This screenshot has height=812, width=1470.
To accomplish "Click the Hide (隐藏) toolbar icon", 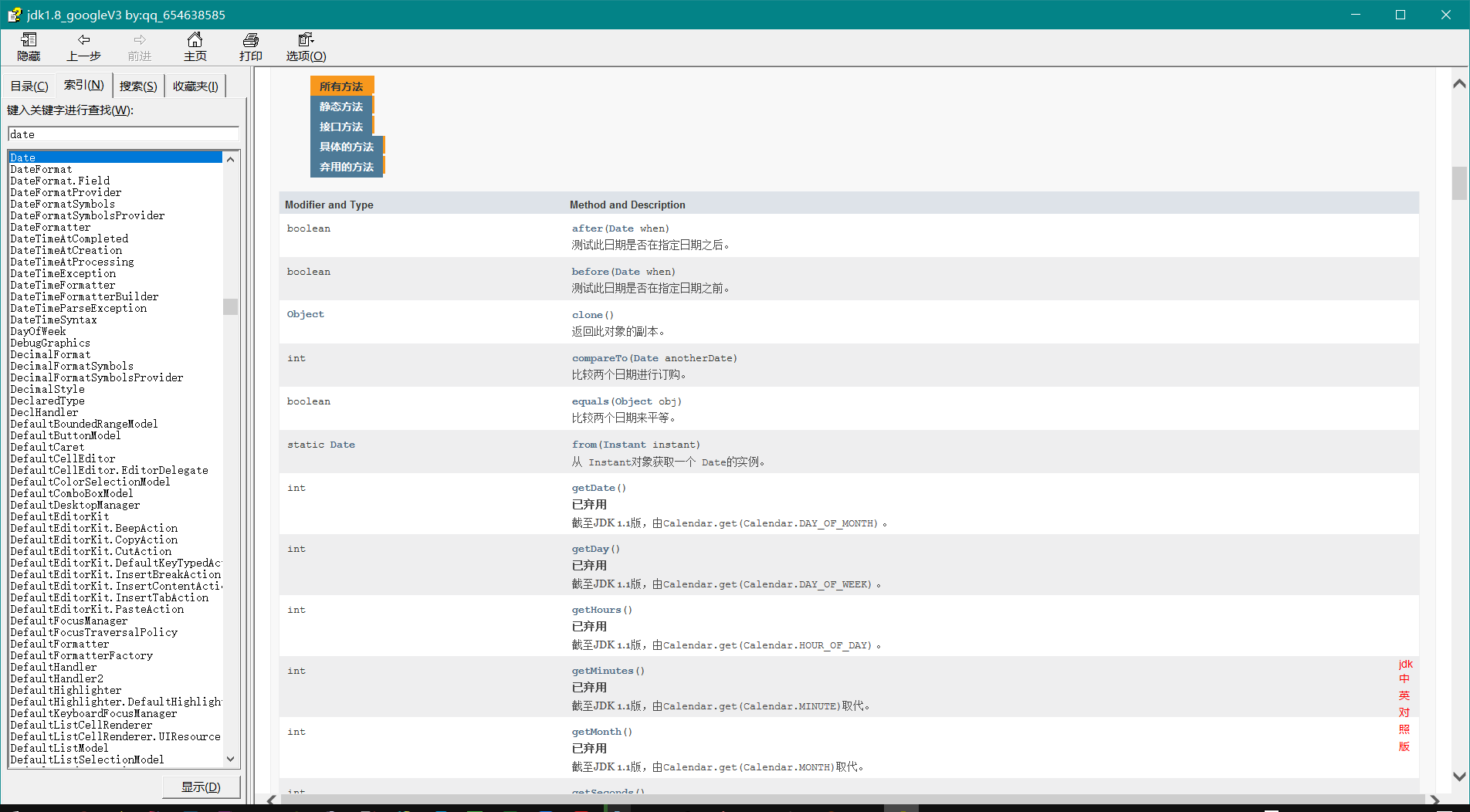I will [29, 40].
